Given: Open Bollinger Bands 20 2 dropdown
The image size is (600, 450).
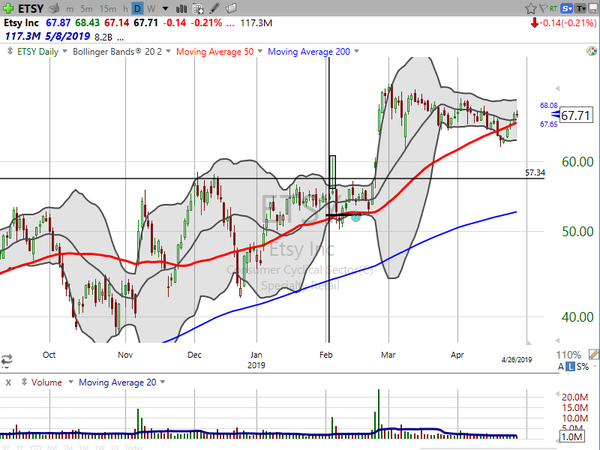Looking at the screenshot, I should click(168, 51).
